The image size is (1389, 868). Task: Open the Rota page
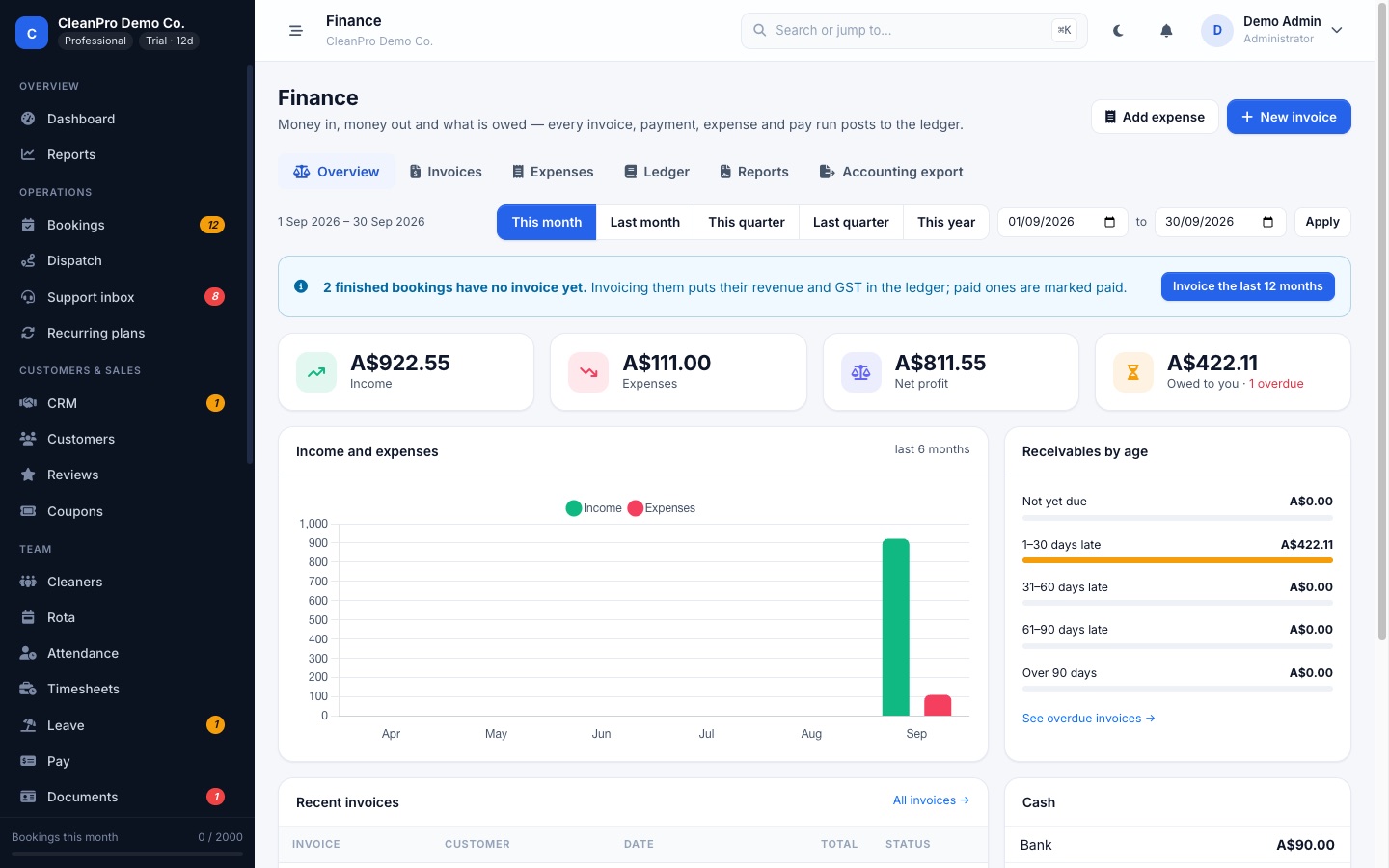(x=123, y=617)
